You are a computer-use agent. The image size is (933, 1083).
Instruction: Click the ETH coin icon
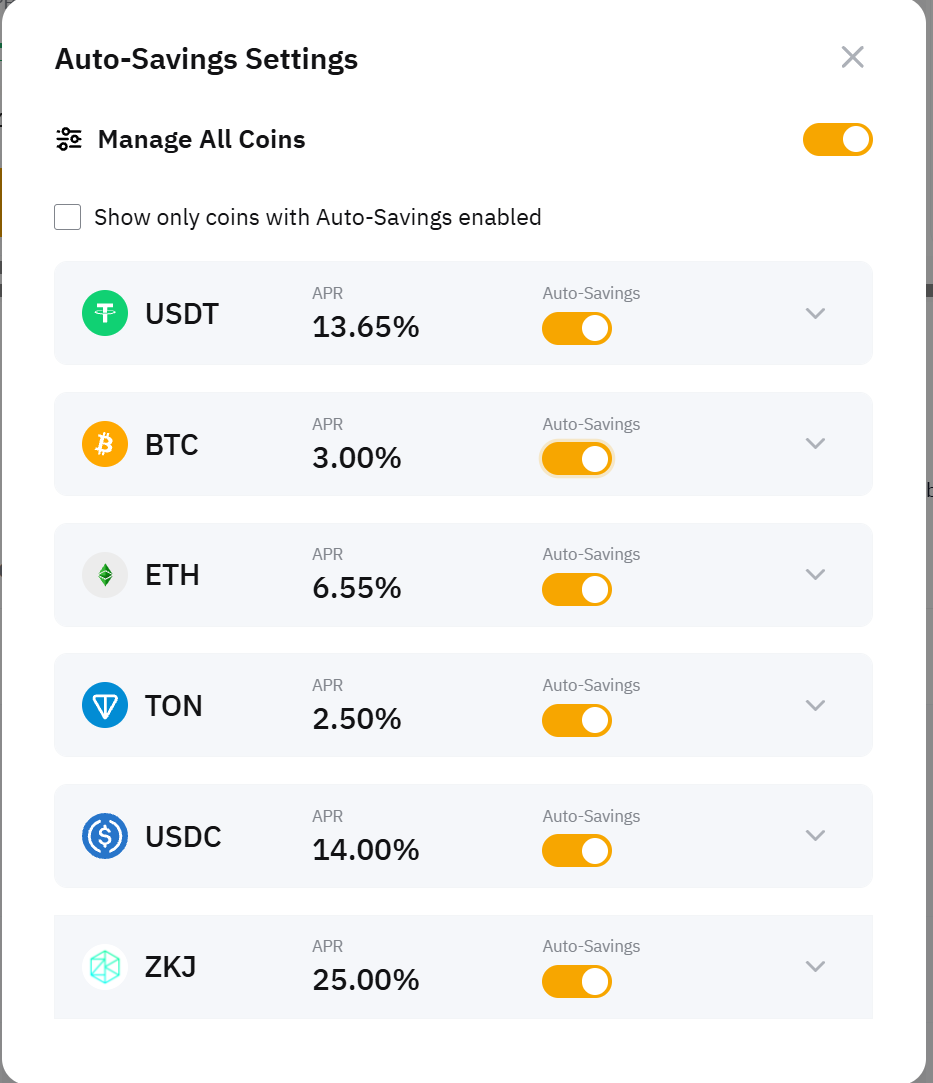tap(105, 575)
